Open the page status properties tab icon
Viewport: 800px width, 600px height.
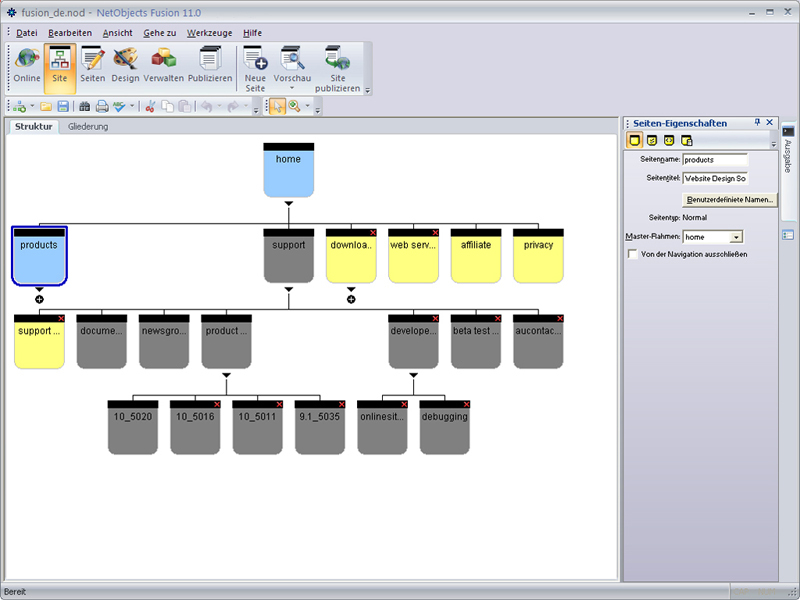pyautogui.click(x=652, y=140)
